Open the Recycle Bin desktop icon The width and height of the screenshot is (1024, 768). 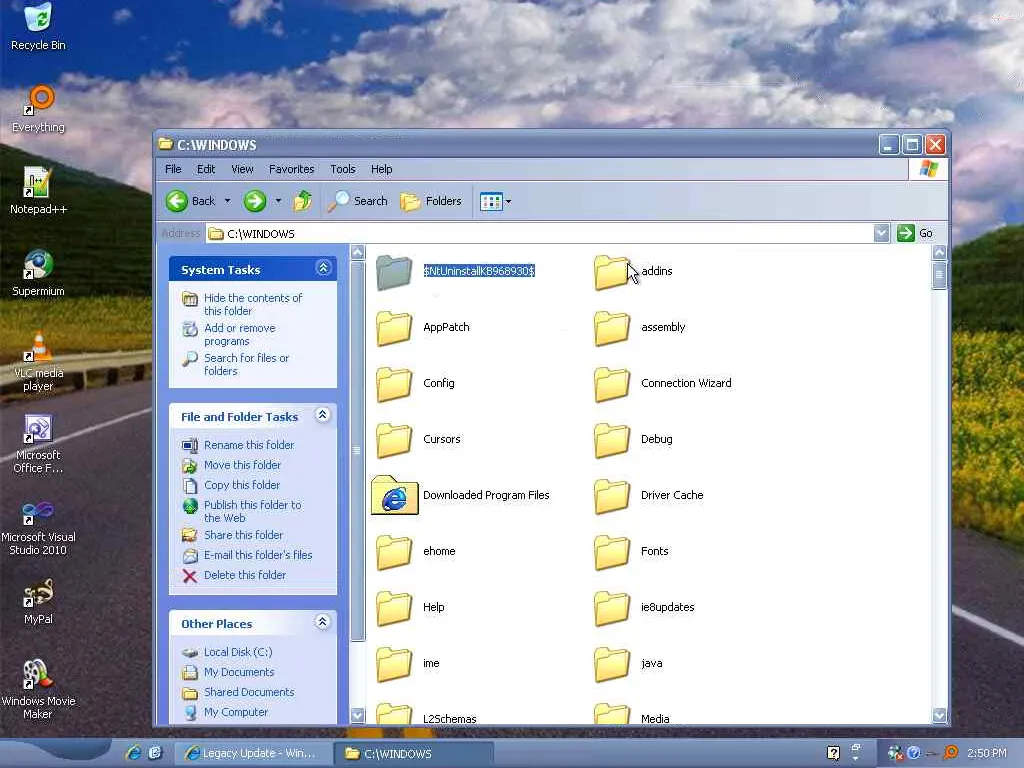pyautogui.click(x=38, y=26)
